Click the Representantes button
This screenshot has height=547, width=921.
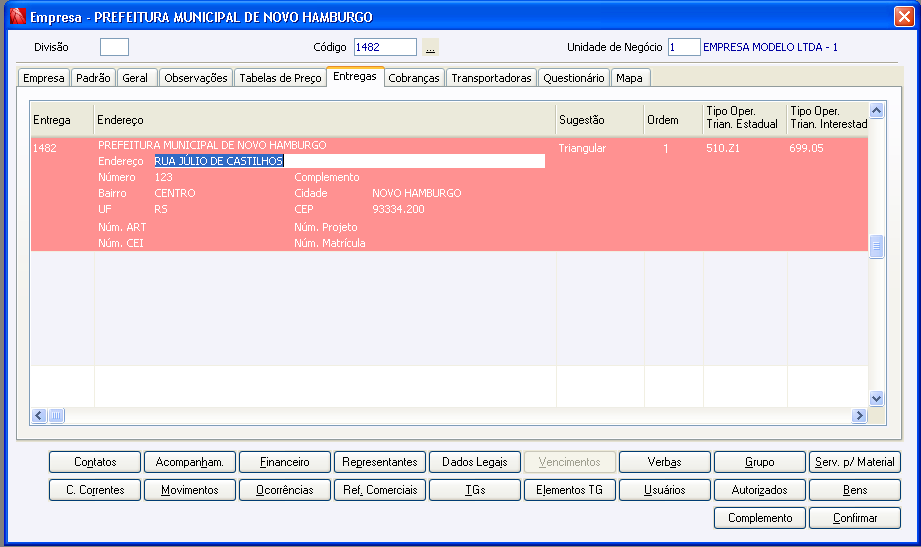pyautogui.click(x=380, y=462)
